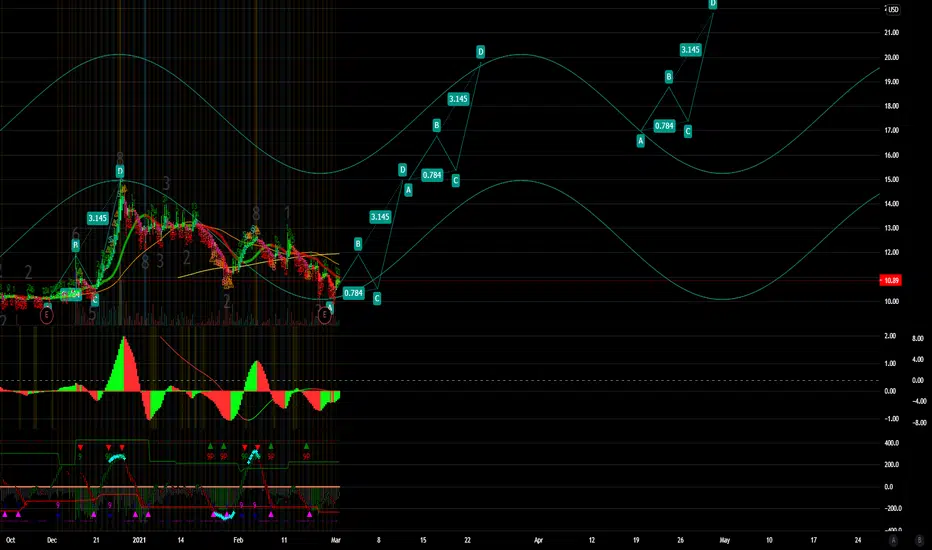Screen dimensions: 932x550
Task: Select the 0.784 label near the 15.00 level
Action: pyautogui.click(x=432, y=175)
